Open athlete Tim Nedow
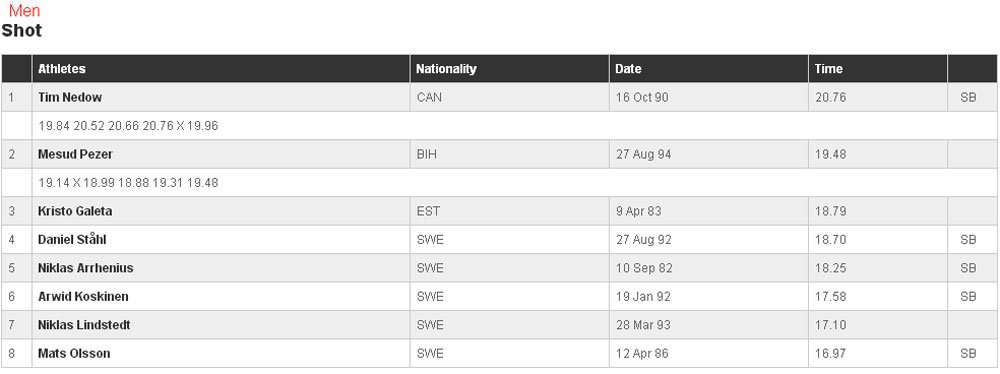The width and height of the screenshot is (1000, 374). pyautogui.click(x=70, y=98)
